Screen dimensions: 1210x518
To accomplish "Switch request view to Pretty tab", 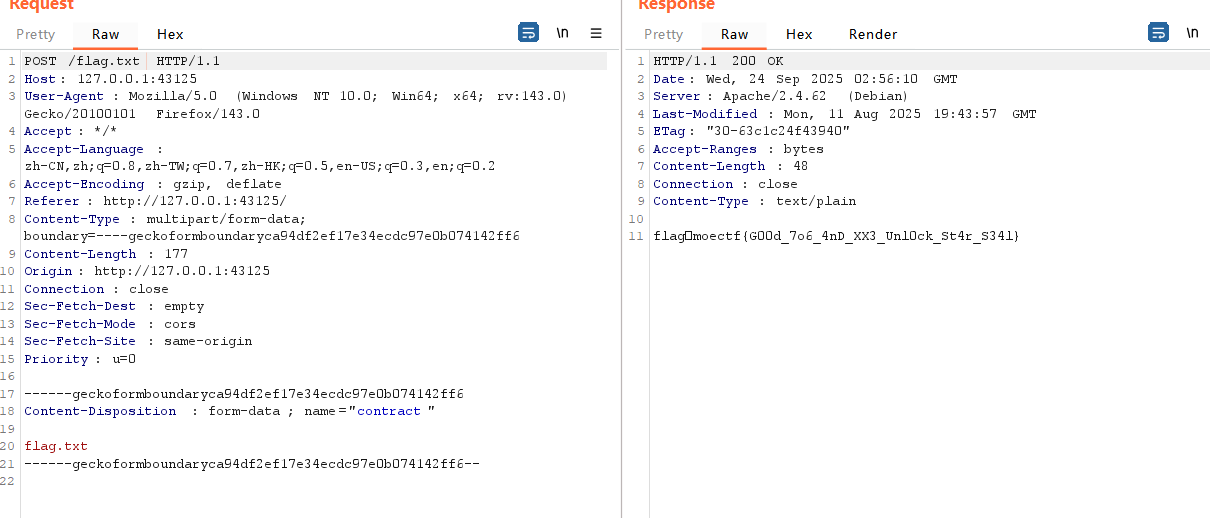I will pos(36,34).
